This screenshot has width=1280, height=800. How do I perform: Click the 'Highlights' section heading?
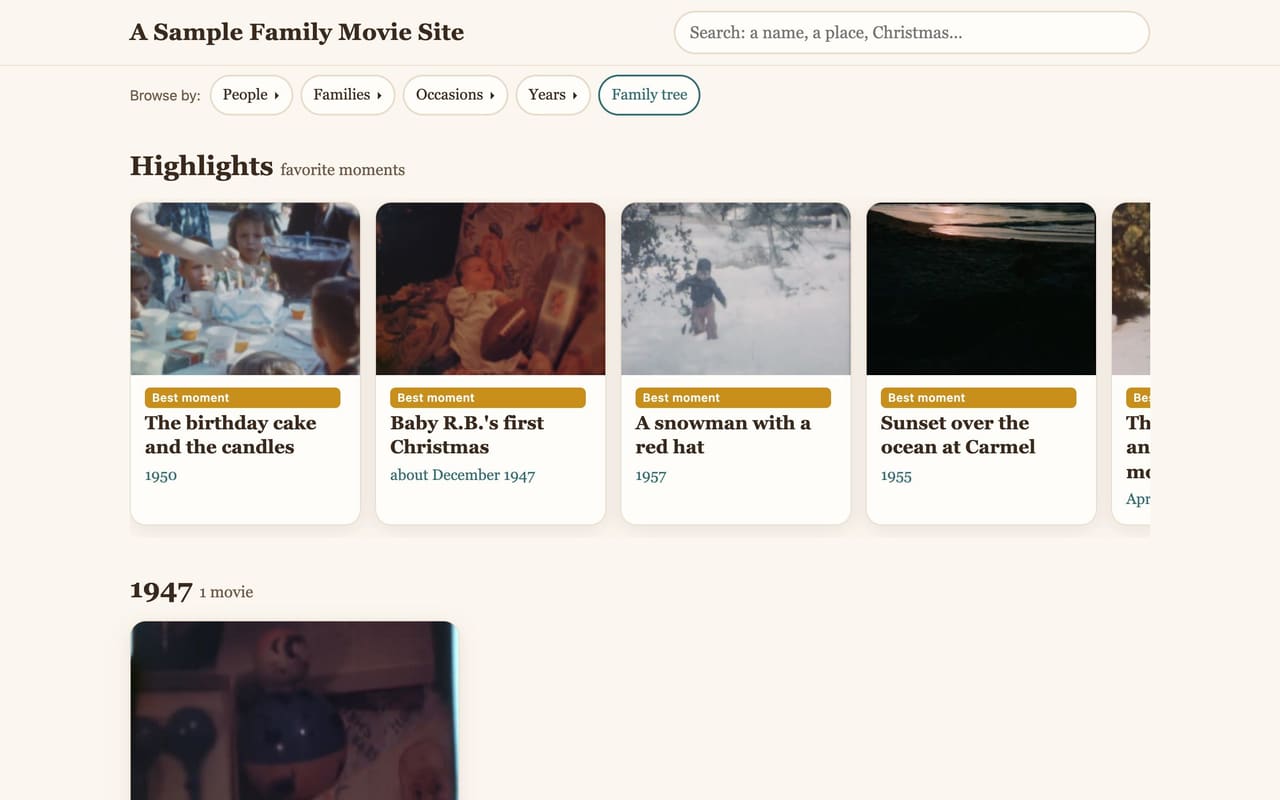coord(201,166)
